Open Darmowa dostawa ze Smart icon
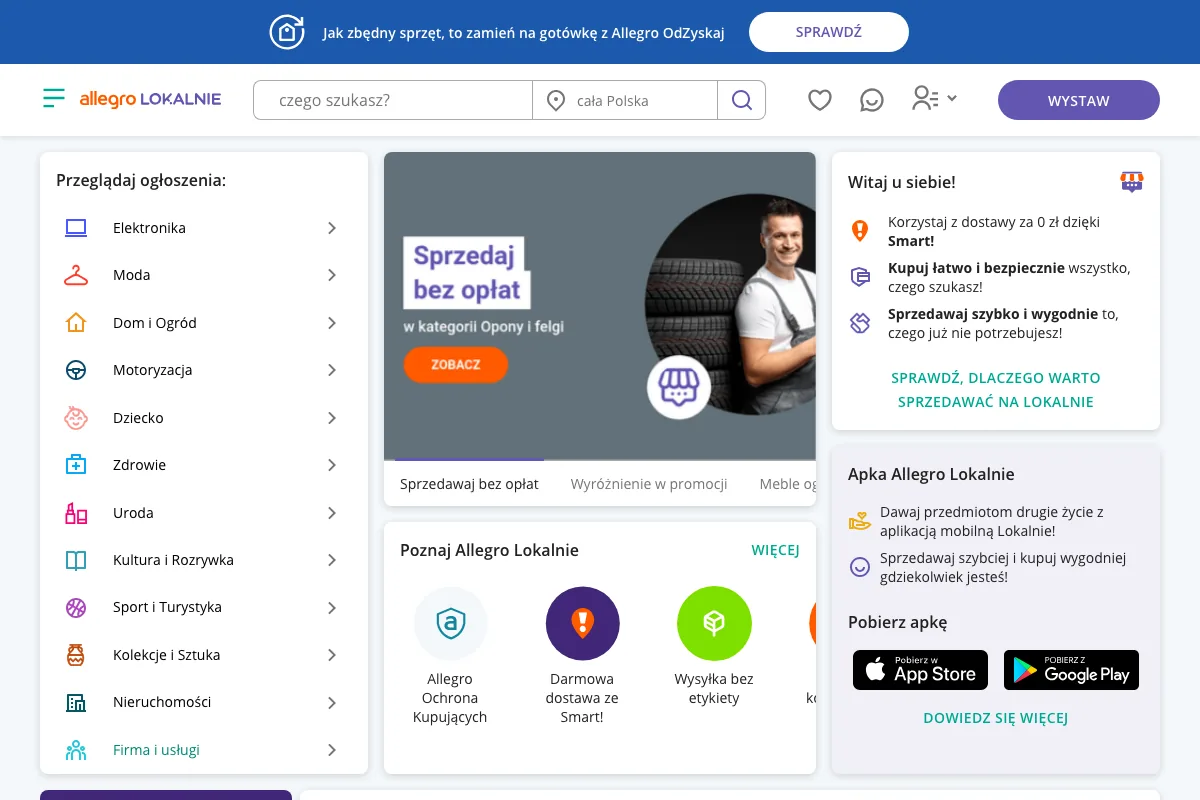The image size is (1200, 800). 582,624
